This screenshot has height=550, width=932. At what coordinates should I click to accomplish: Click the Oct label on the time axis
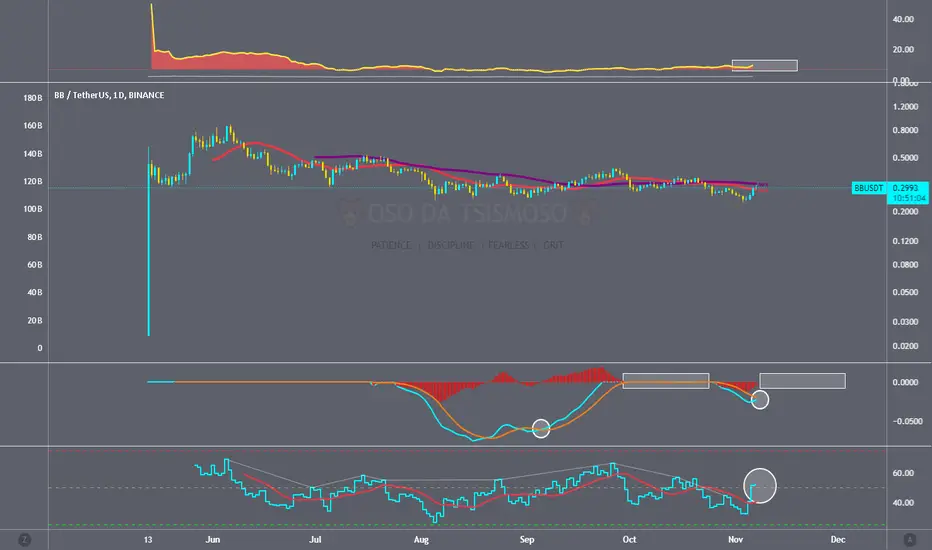tap(629, 539)
